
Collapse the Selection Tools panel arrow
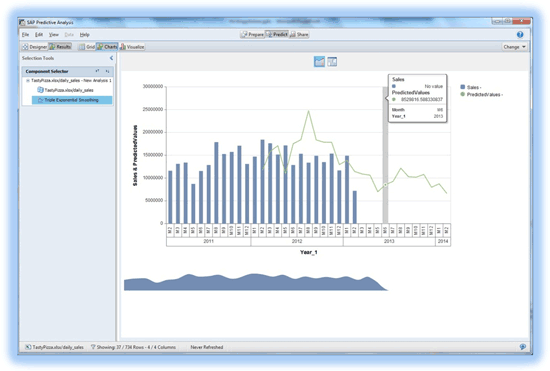111,58
